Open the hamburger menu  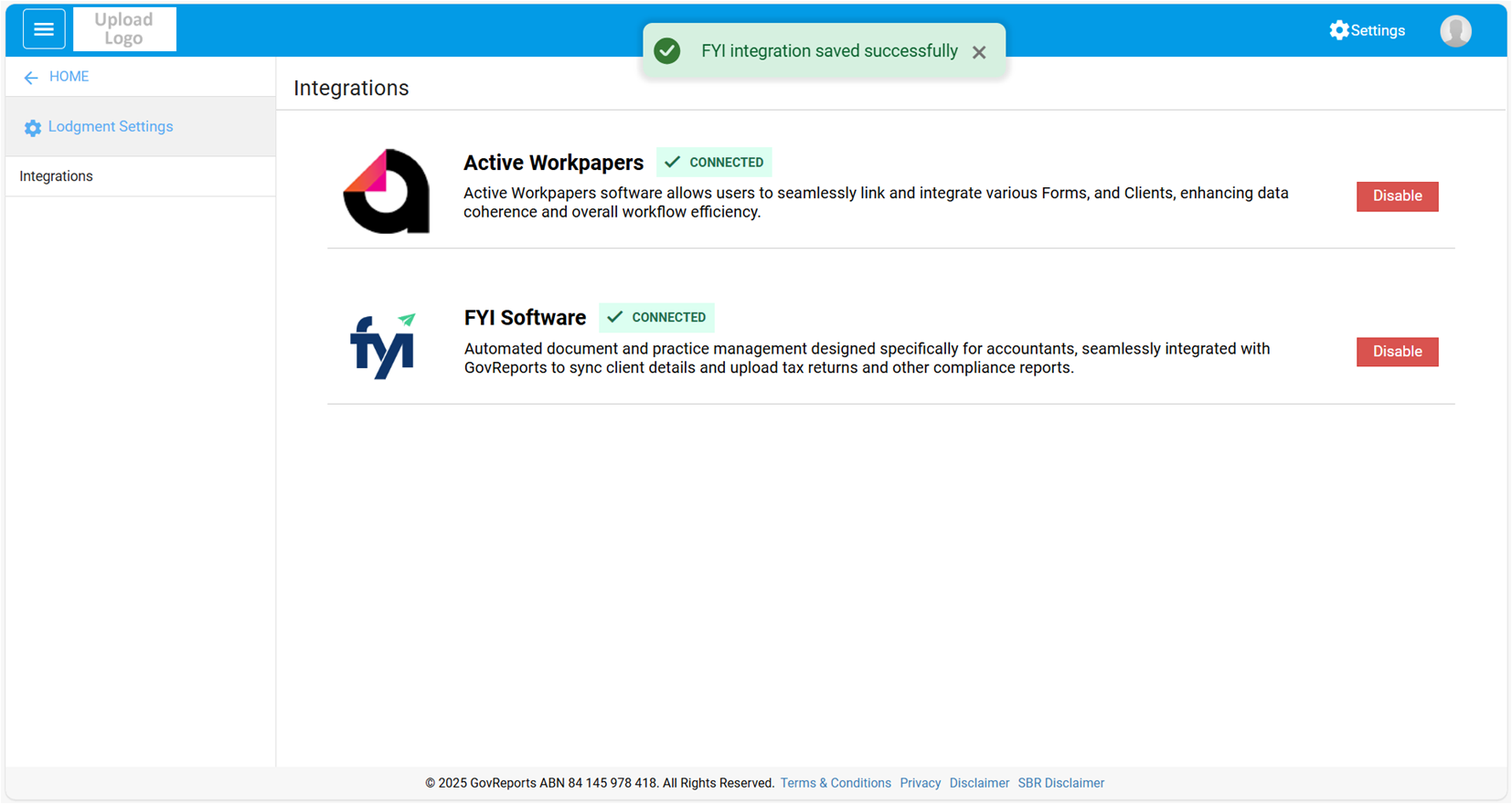[x=43, y=29]
